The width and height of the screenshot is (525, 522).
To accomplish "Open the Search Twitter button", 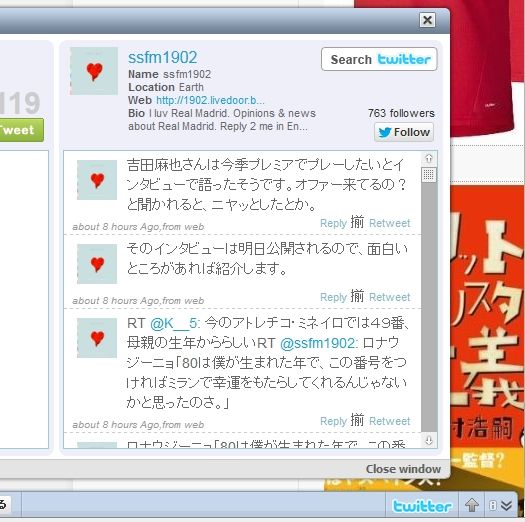I will coord(379,59).
